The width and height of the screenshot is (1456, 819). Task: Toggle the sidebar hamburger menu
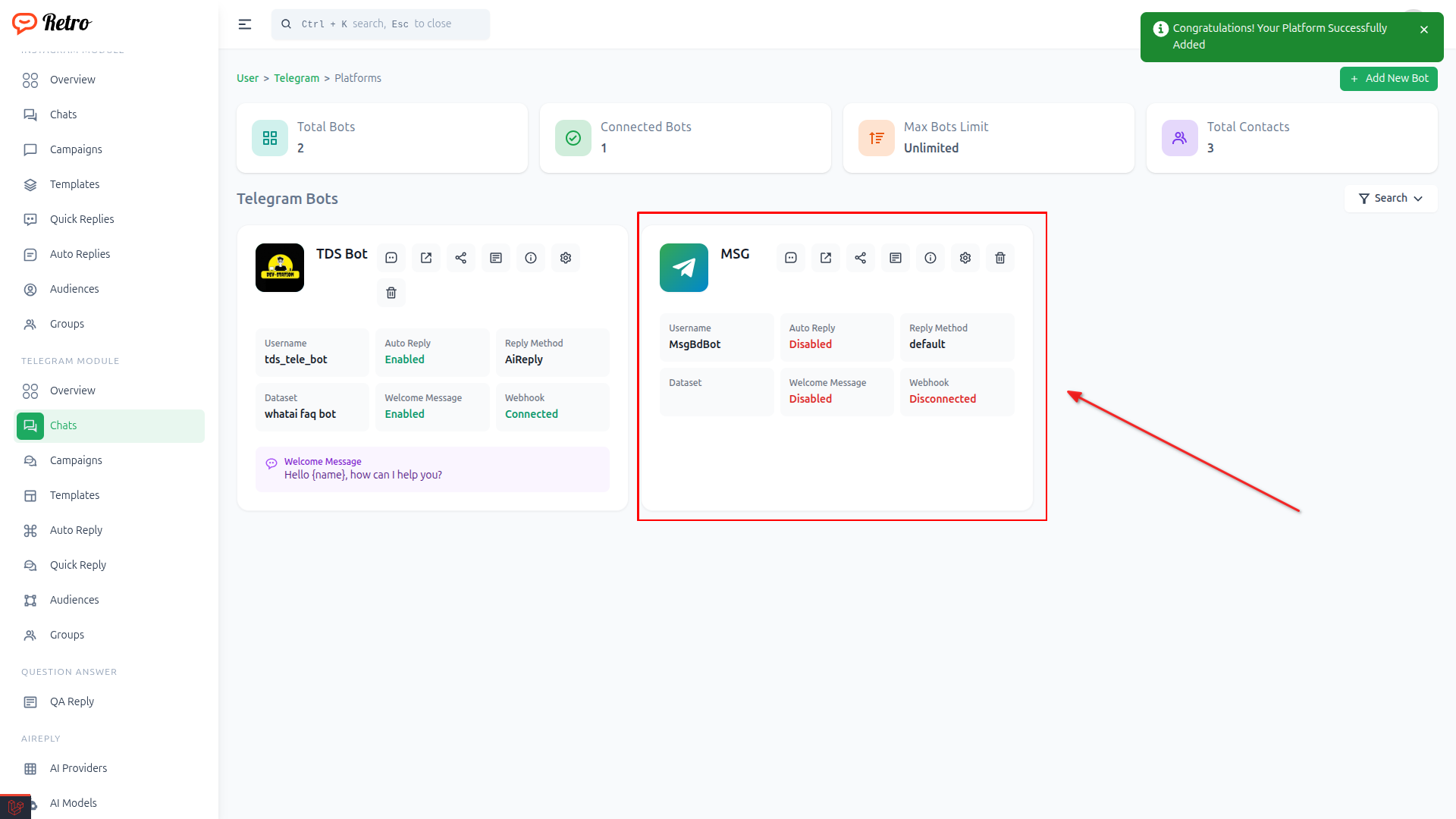click(245, 24)
